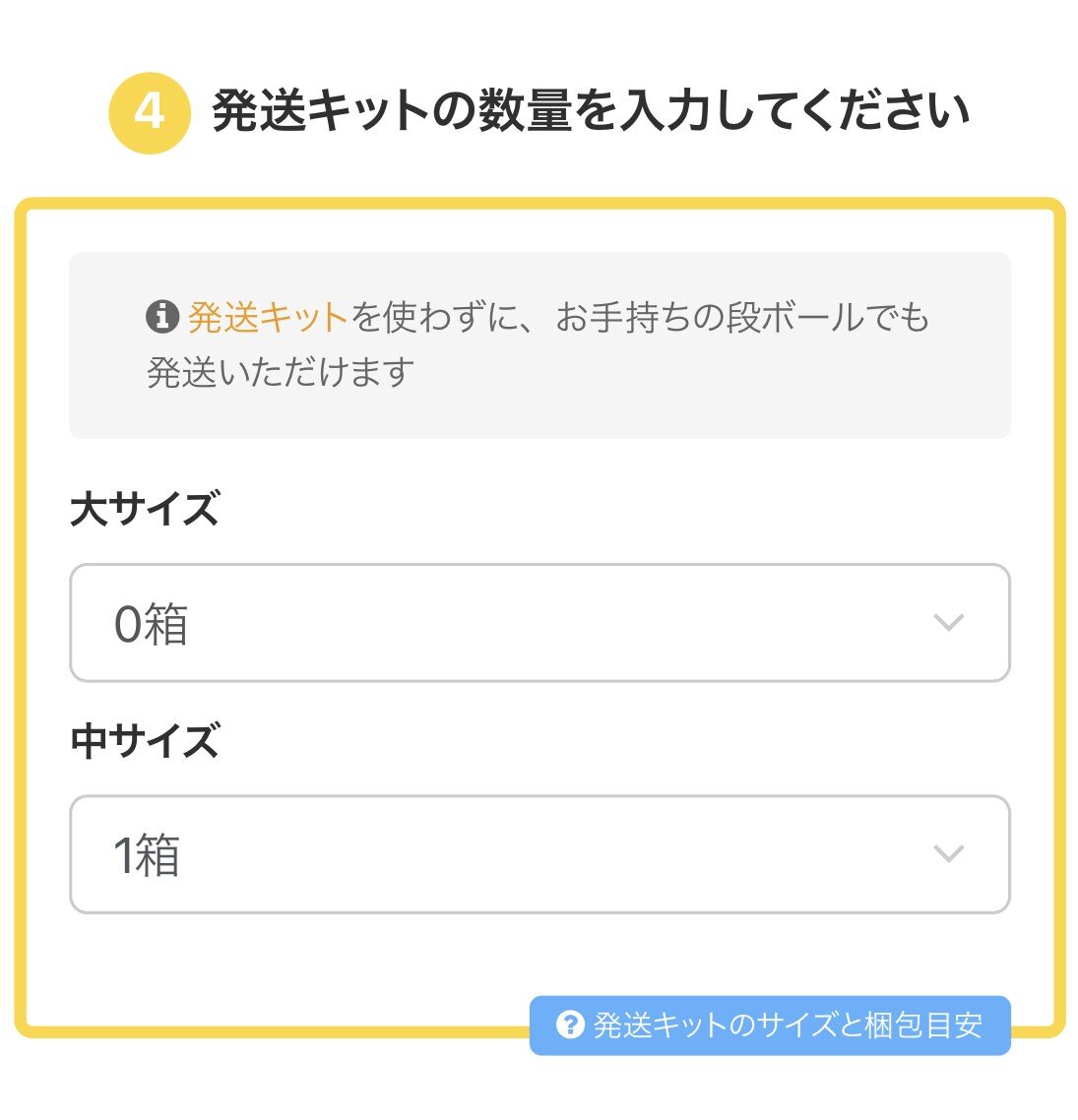Click the empty middle of the 大サイズ select box
Viewport: 1078px width, 1120px height.
(539, 622)
